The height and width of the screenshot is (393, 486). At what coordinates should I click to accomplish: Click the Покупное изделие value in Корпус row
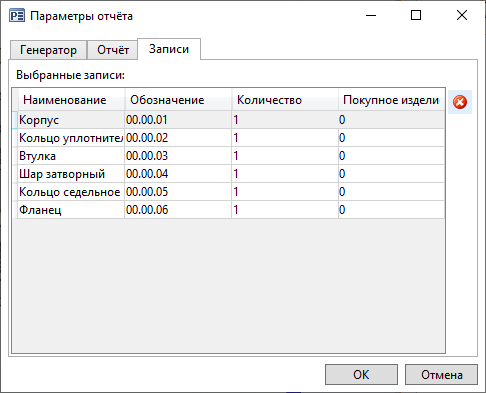[x=392, y=120]
